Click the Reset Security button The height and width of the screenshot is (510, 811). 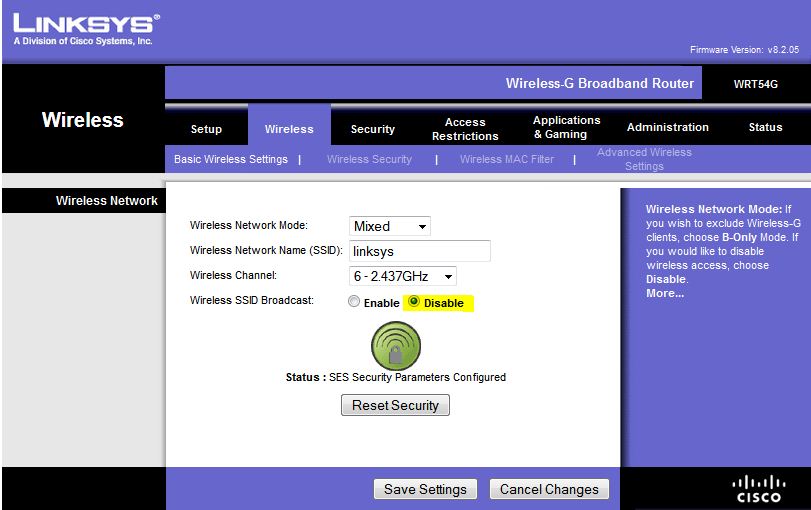point(395,405)
